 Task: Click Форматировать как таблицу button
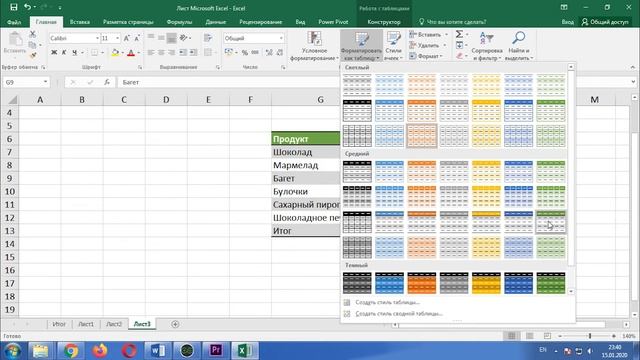click(361, 46)
